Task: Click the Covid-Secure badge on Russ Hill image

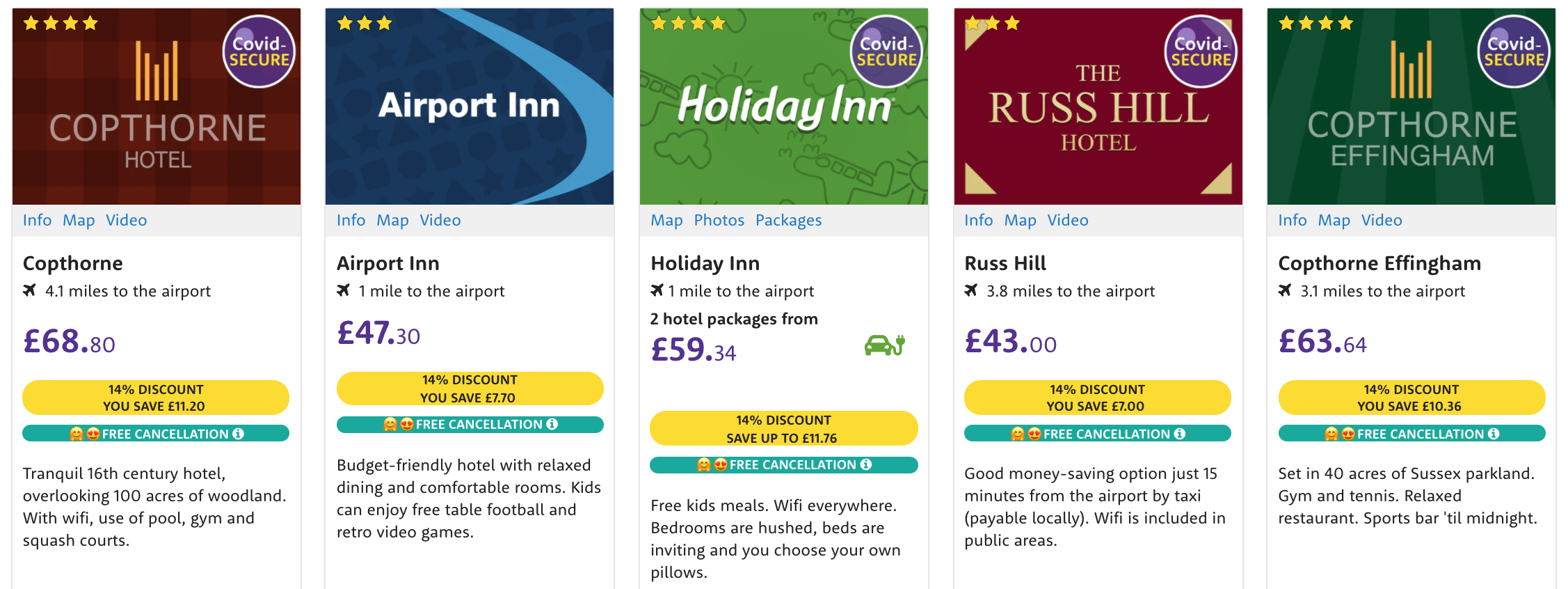Action: click(x=1201, y=52)
